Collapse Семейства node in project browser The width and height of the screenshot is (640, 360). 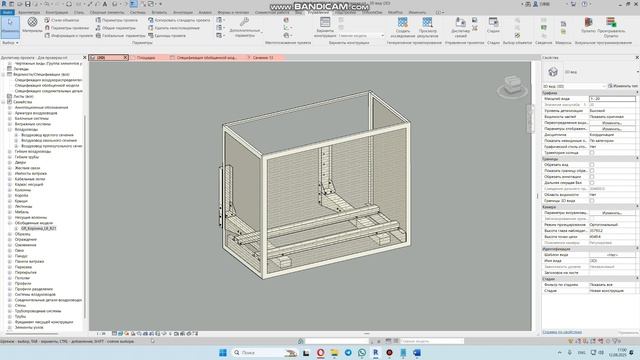click(3, 102)
